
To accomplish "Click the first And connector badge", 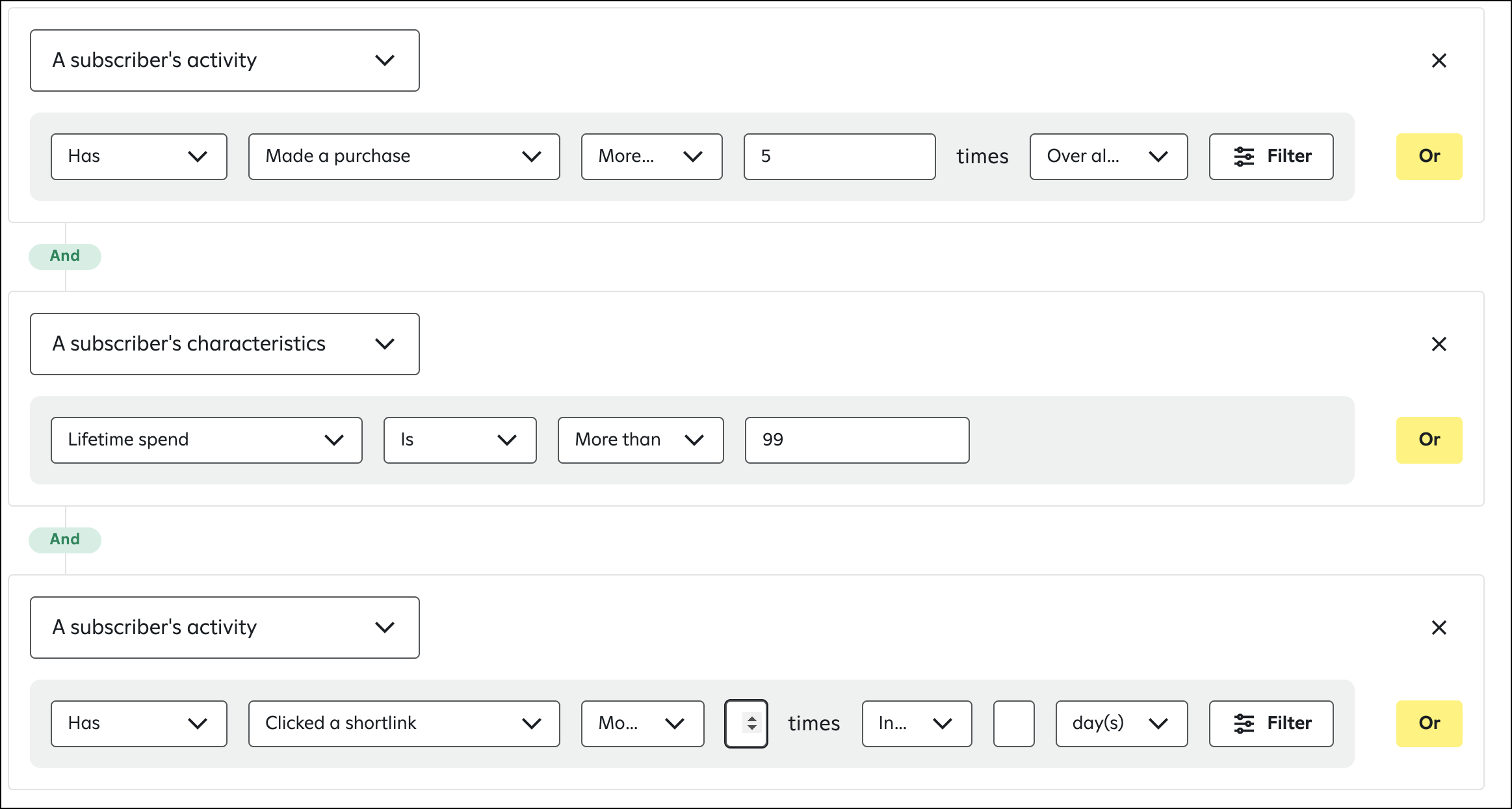I will [x=65, y=256].
